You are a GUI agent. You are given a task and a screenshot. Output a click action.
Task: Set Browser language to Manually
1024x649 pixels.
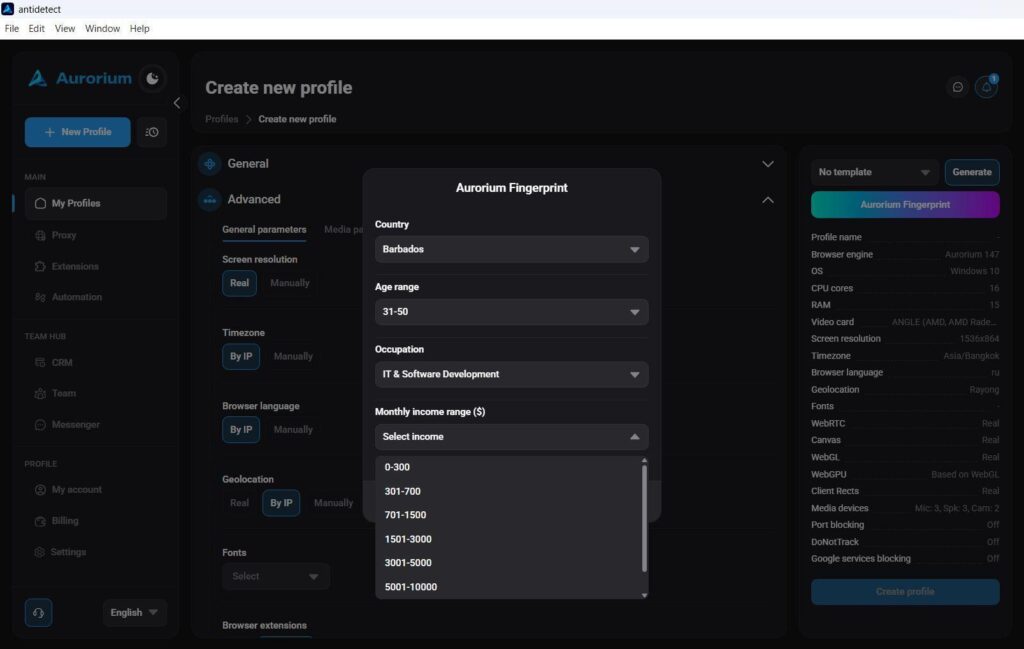coord(293,430)
